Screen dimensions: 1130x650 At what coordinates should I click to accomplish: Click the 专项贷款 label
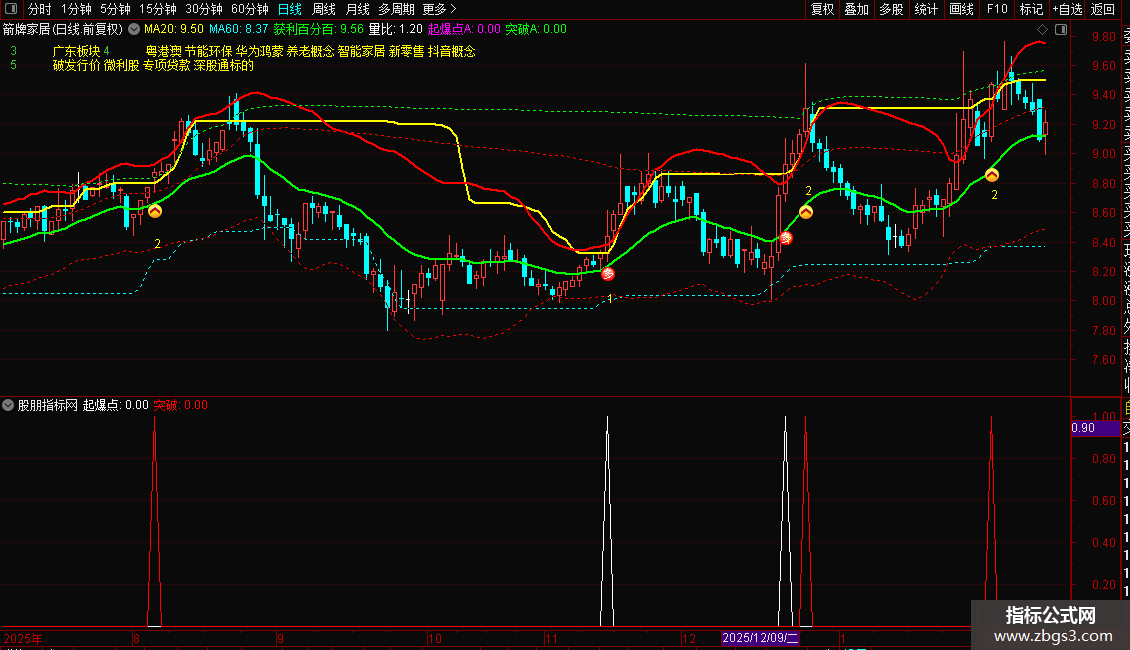coord(166,66)
